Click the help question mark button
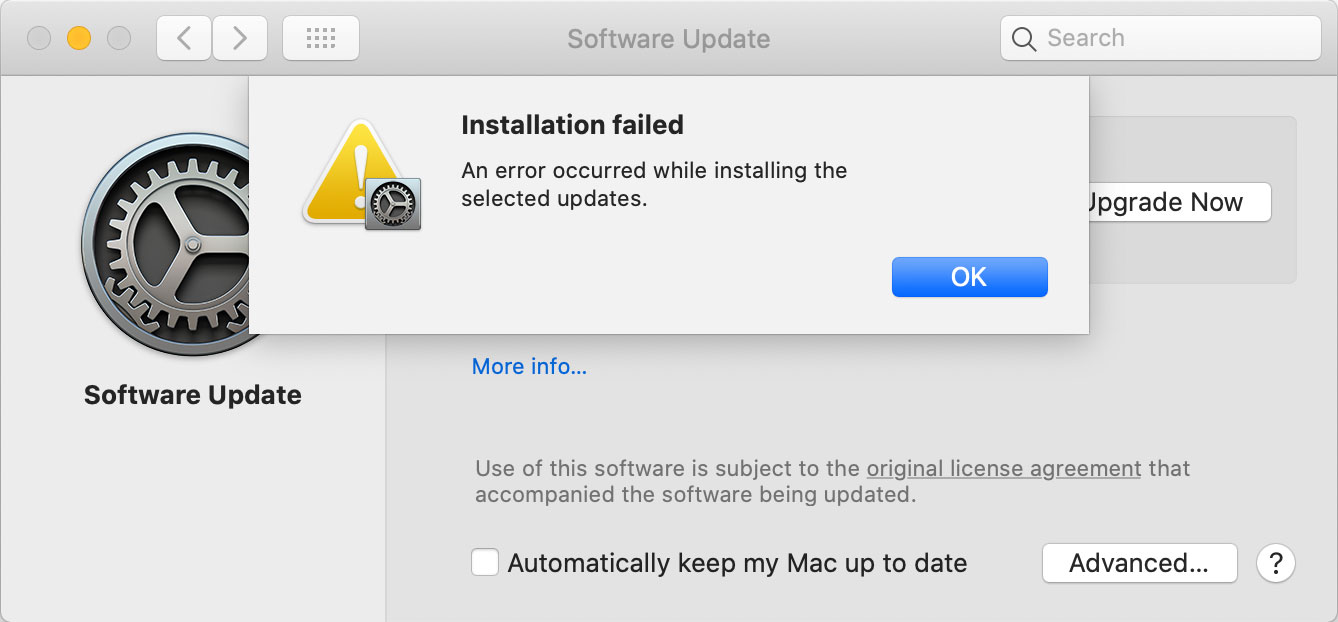 1276,563
